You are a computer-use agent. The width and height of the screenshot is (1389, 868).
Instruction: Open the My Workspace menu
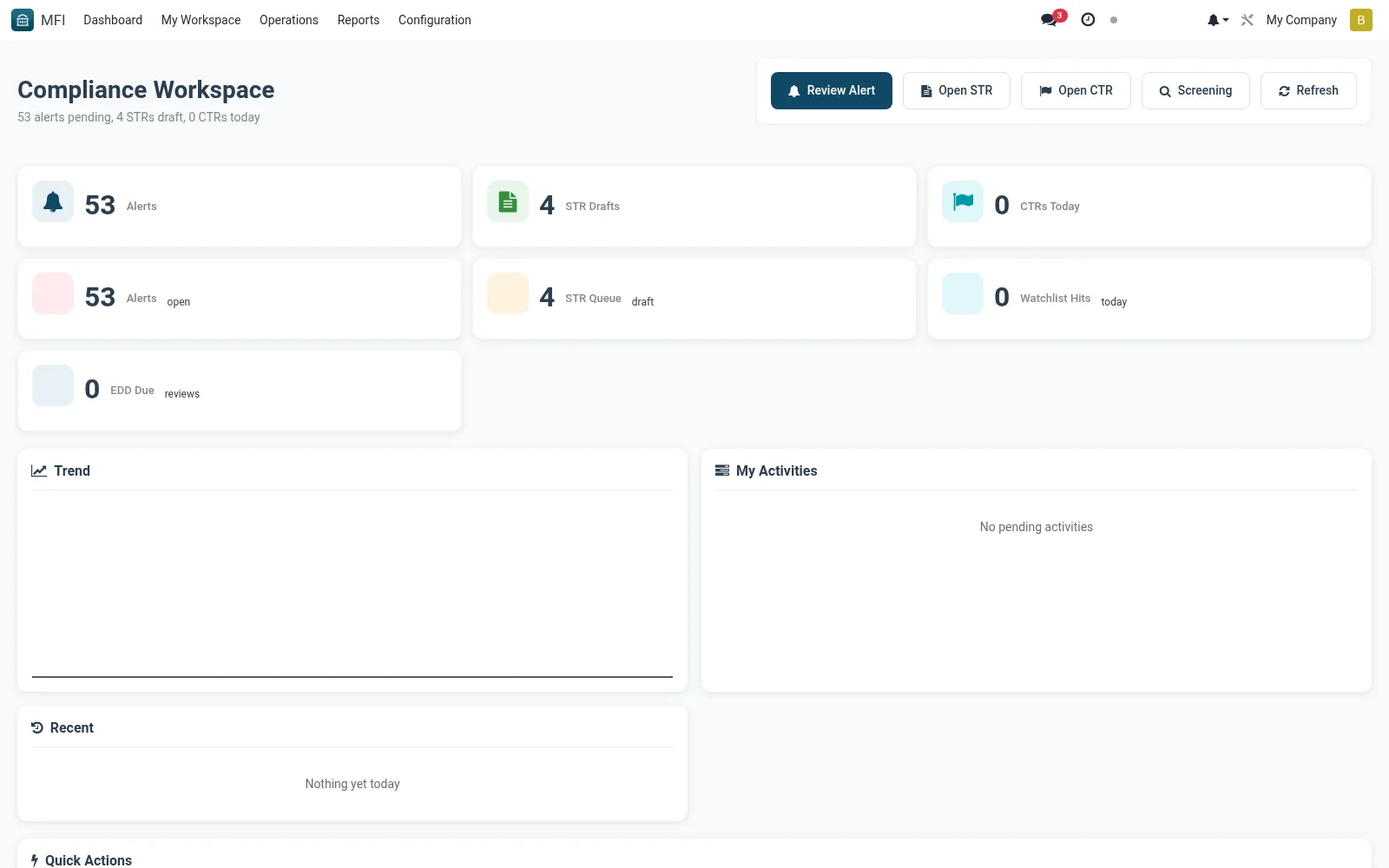[201, 20]
